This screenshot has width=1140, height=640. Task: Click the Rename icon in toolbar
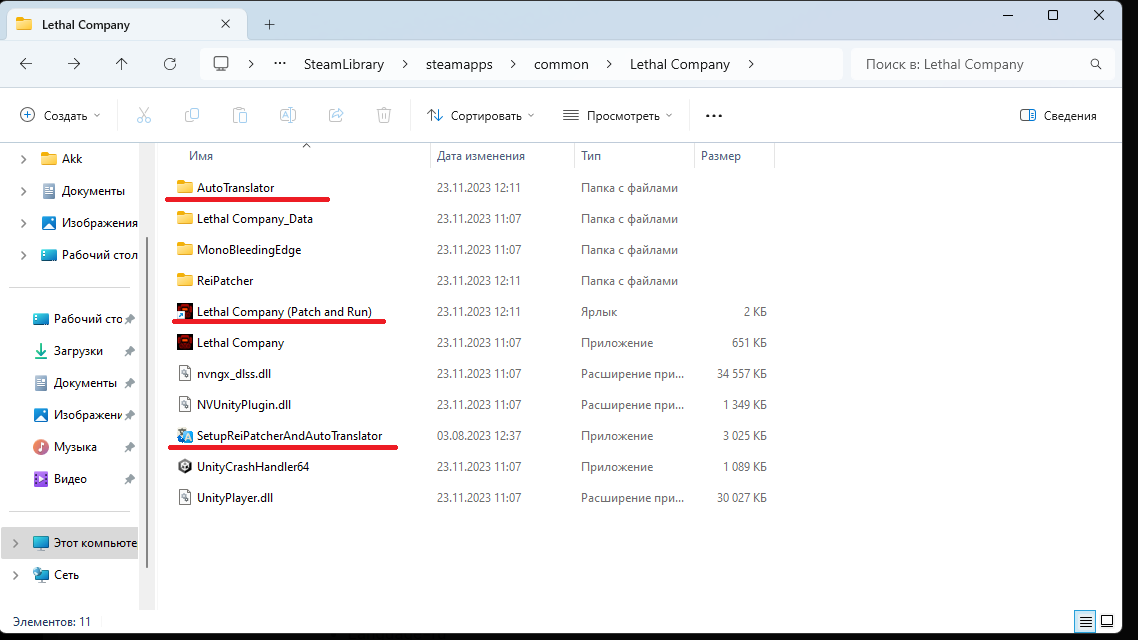tap(288, 115)
